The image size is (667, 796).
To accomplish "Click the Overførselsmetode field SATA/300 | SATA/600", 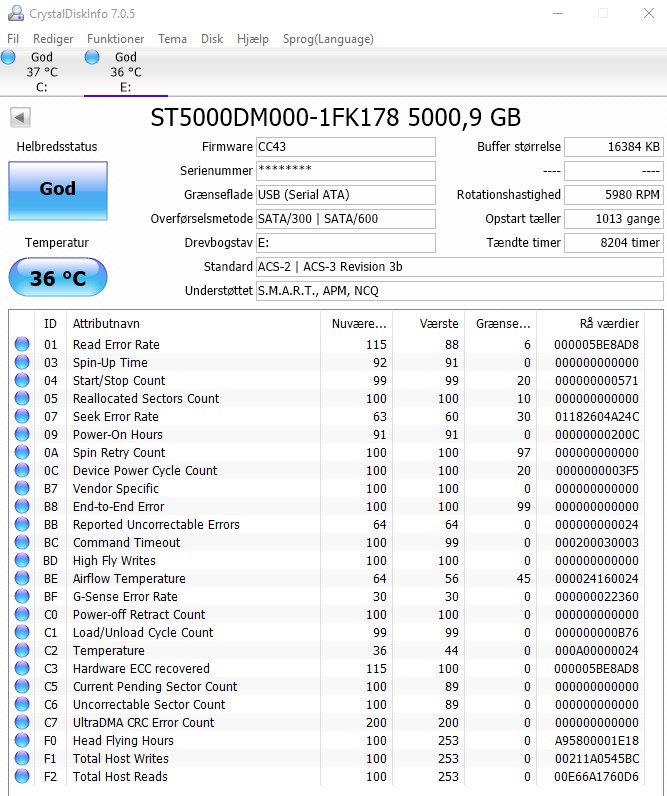I will point(346,219).
